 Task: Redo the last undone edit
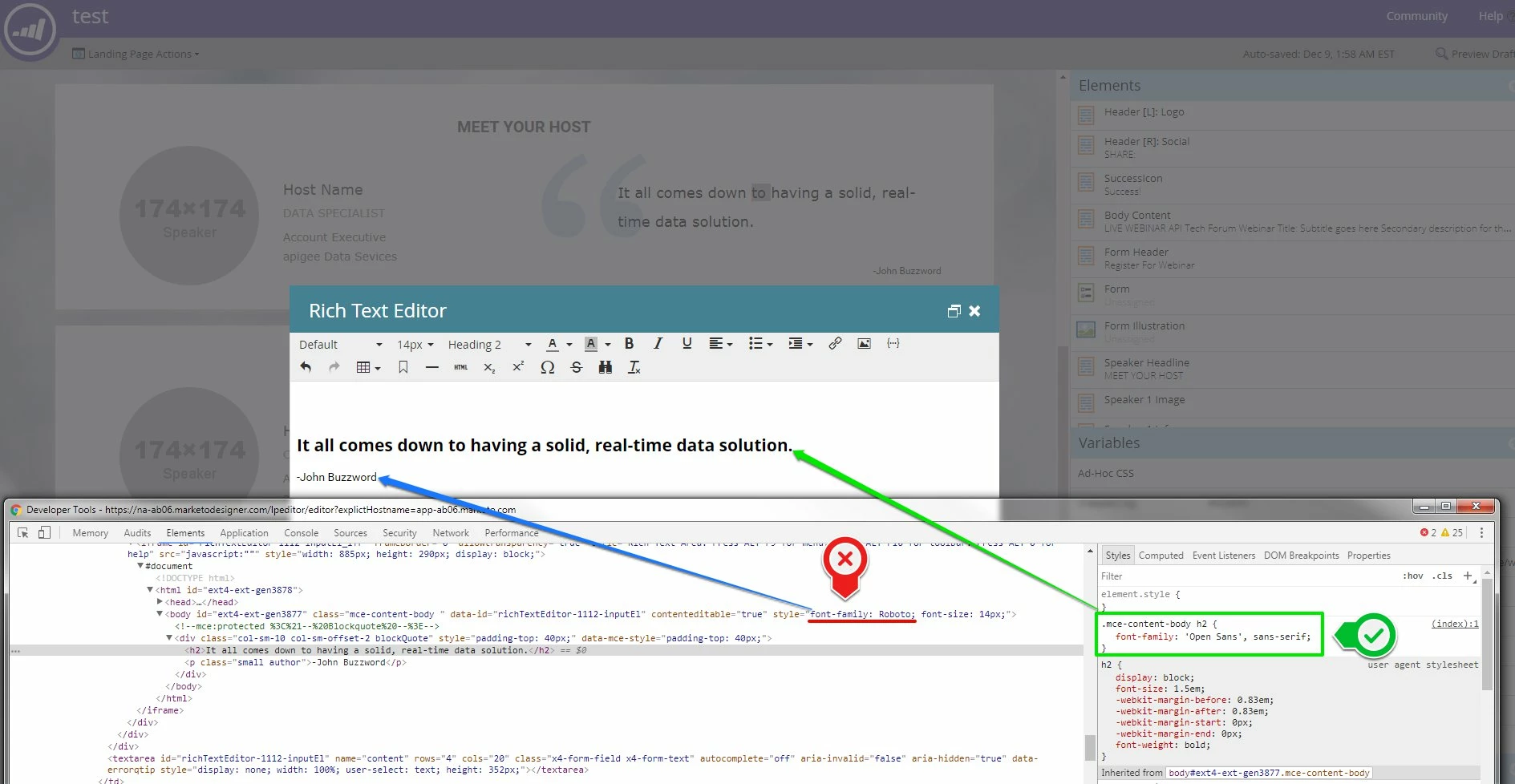(x=334, y=367)
